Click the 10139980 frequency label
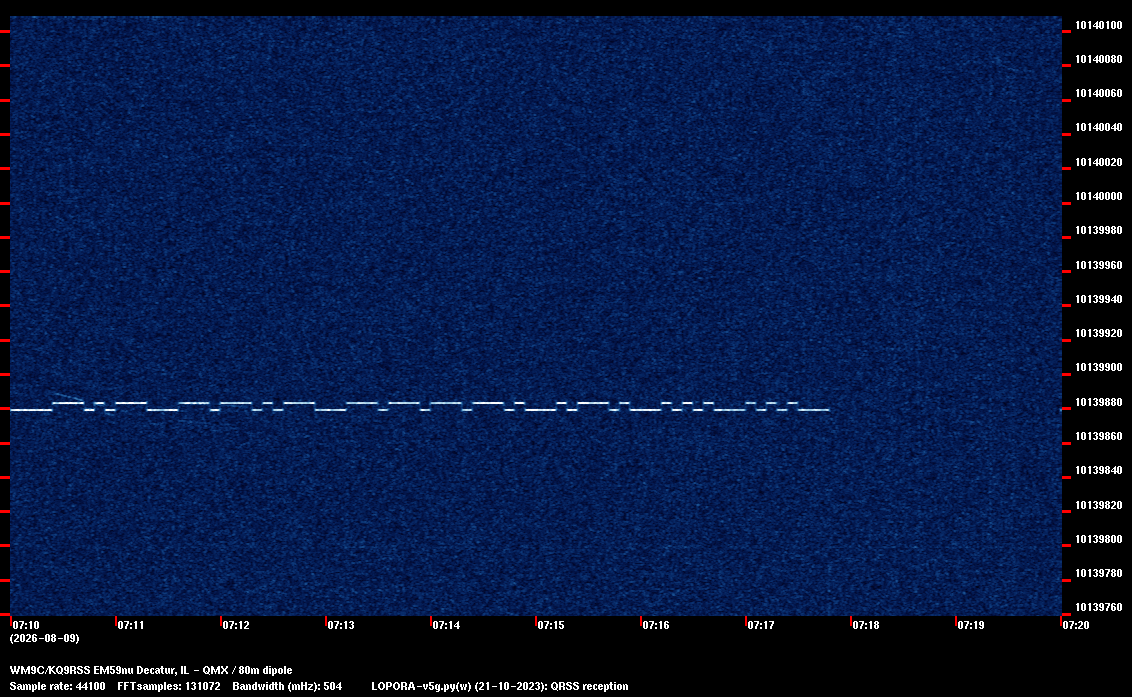1132x697 pixels. pos(1098,230)
